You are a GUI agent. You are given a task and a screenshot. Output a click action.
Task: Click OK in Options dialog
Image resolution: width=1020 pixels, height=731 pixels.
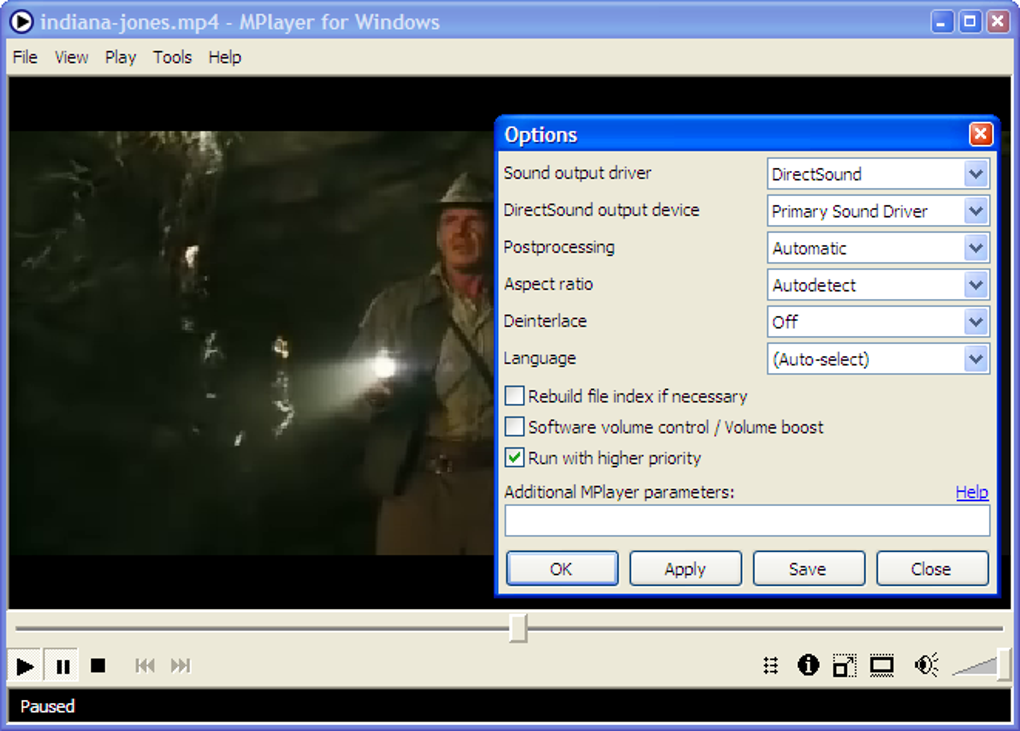tap(562, 569)
